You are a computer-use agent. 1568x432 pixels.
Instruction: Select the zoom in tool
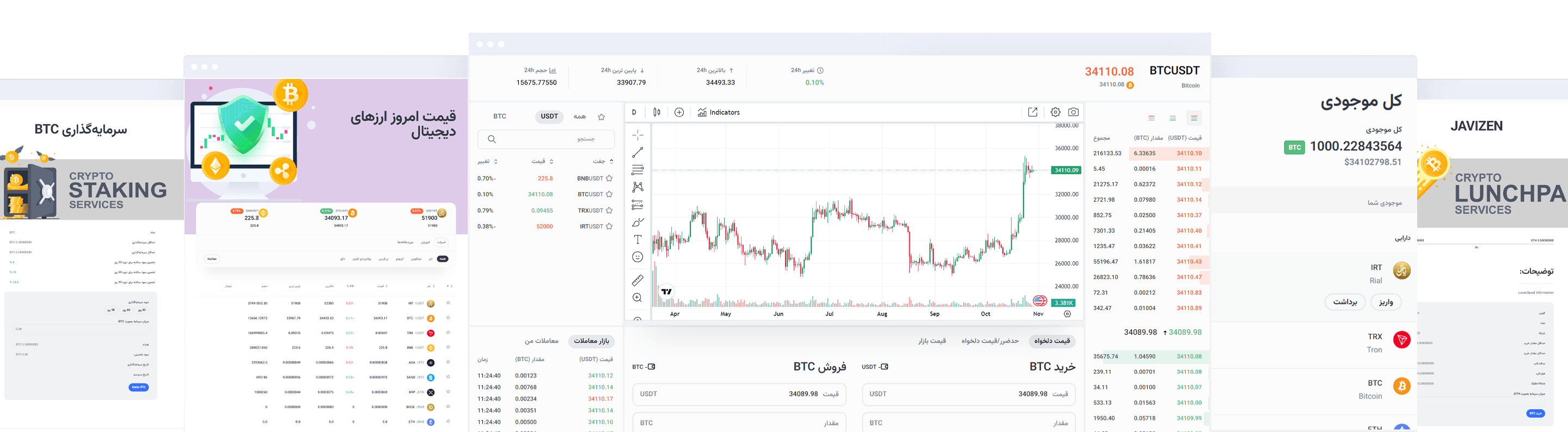(638, 298)
